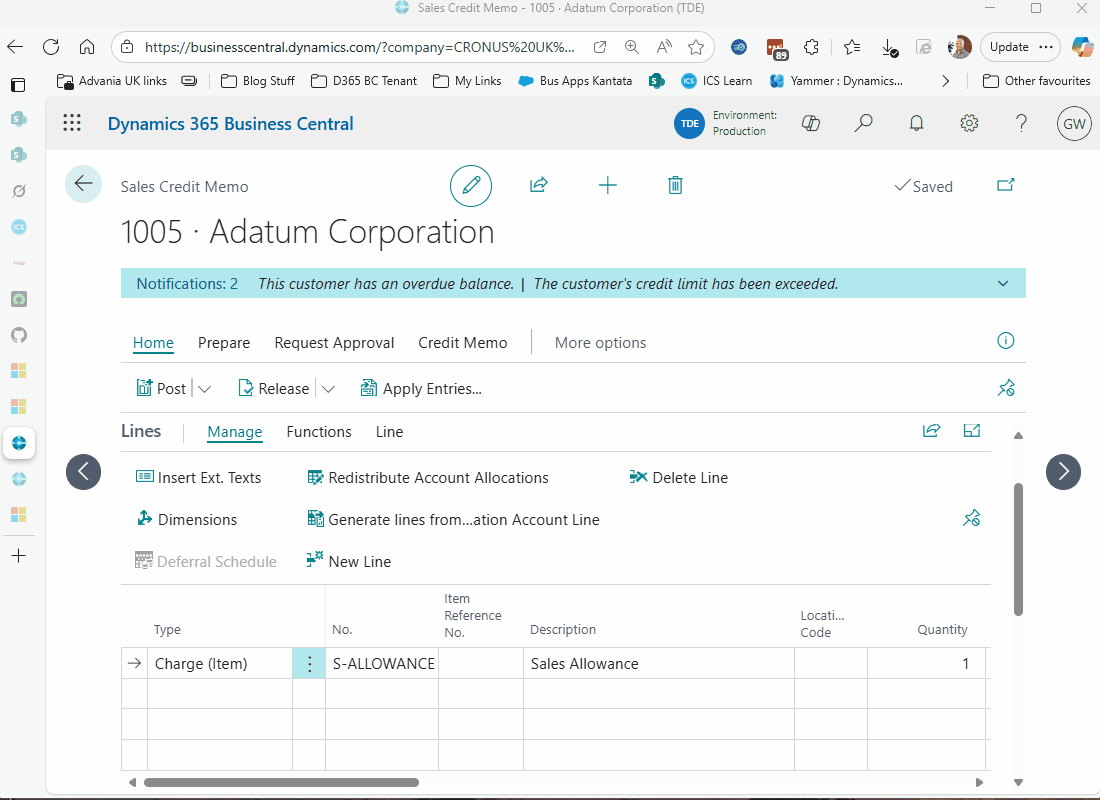Expand the notifications bar chevron
This screenshot has width=1100, height=800.
point(1003,284)
